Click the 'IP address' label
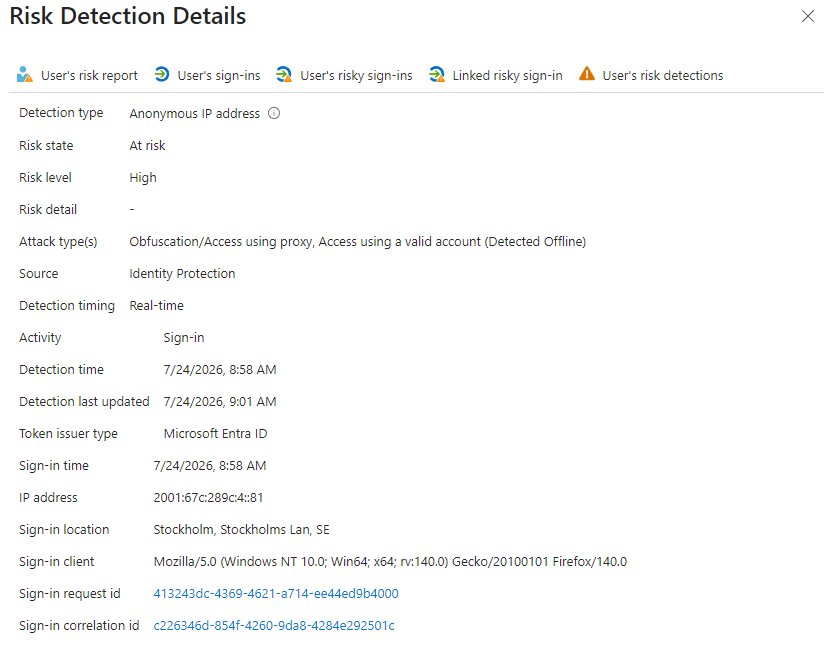 coord(48,498)
